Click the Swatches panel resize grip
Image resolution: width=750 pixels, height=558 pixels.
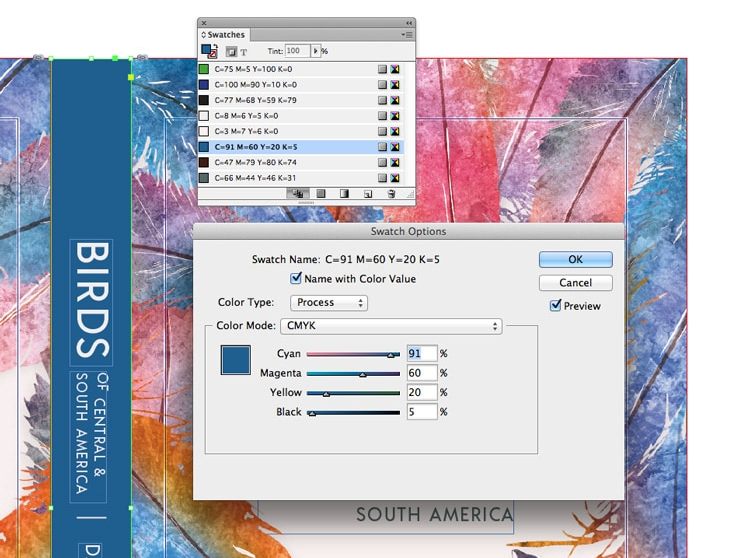(410, 195)
